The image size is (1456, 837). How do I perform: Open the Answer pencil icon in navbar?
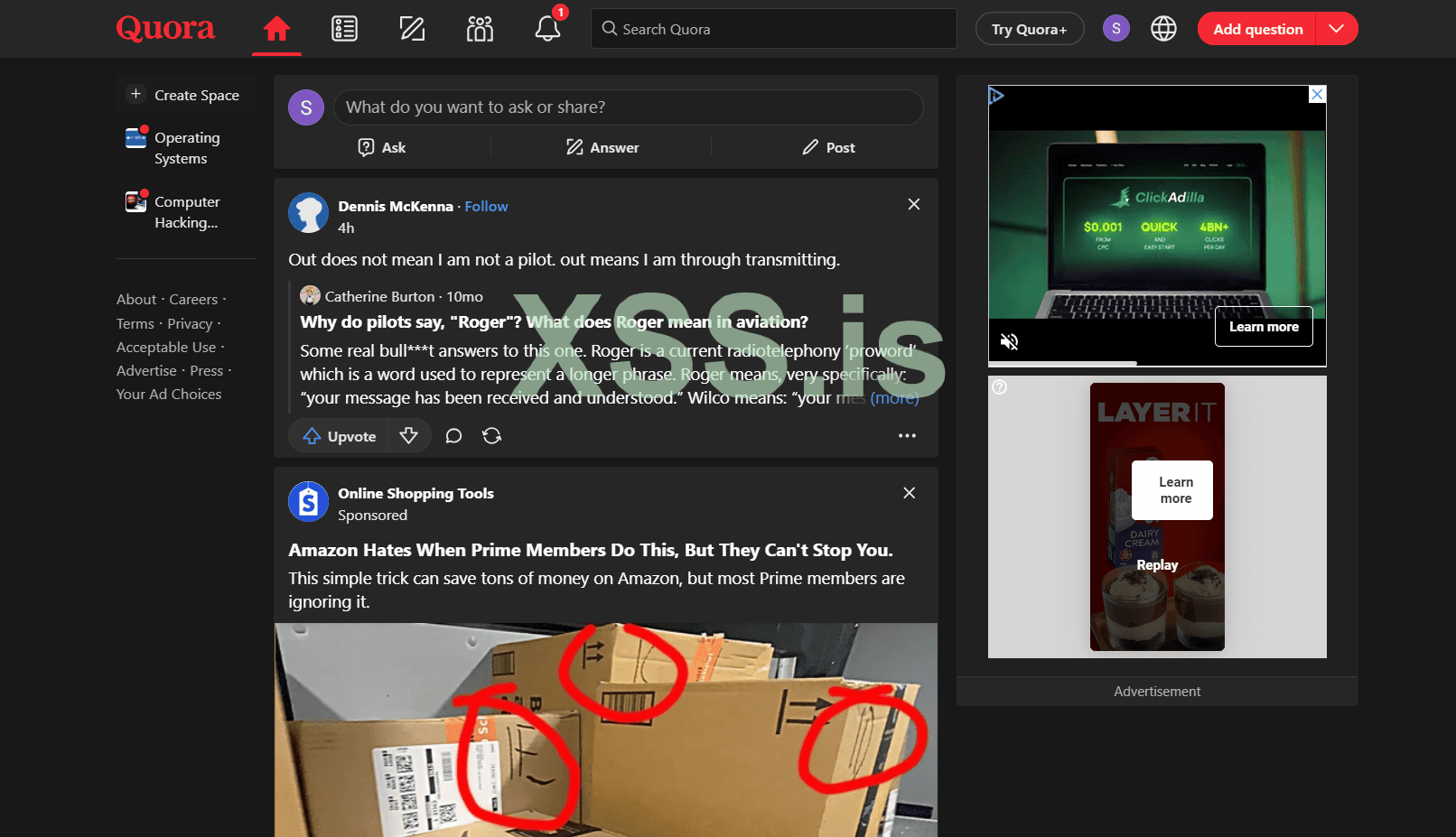click(x=412, y=29)
